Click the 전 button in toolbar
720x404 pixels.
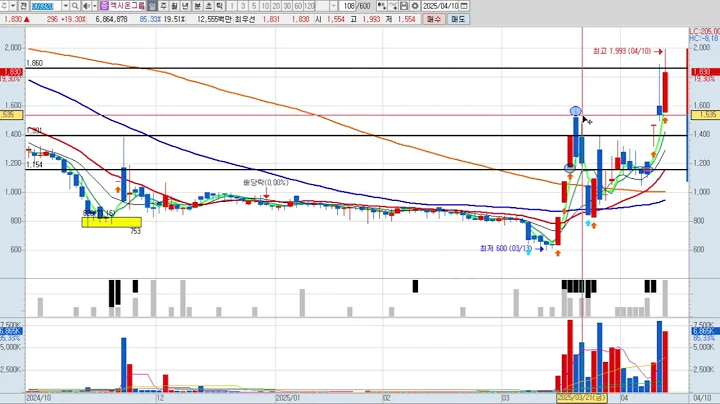pyautogui.click(x=22, y=6)
